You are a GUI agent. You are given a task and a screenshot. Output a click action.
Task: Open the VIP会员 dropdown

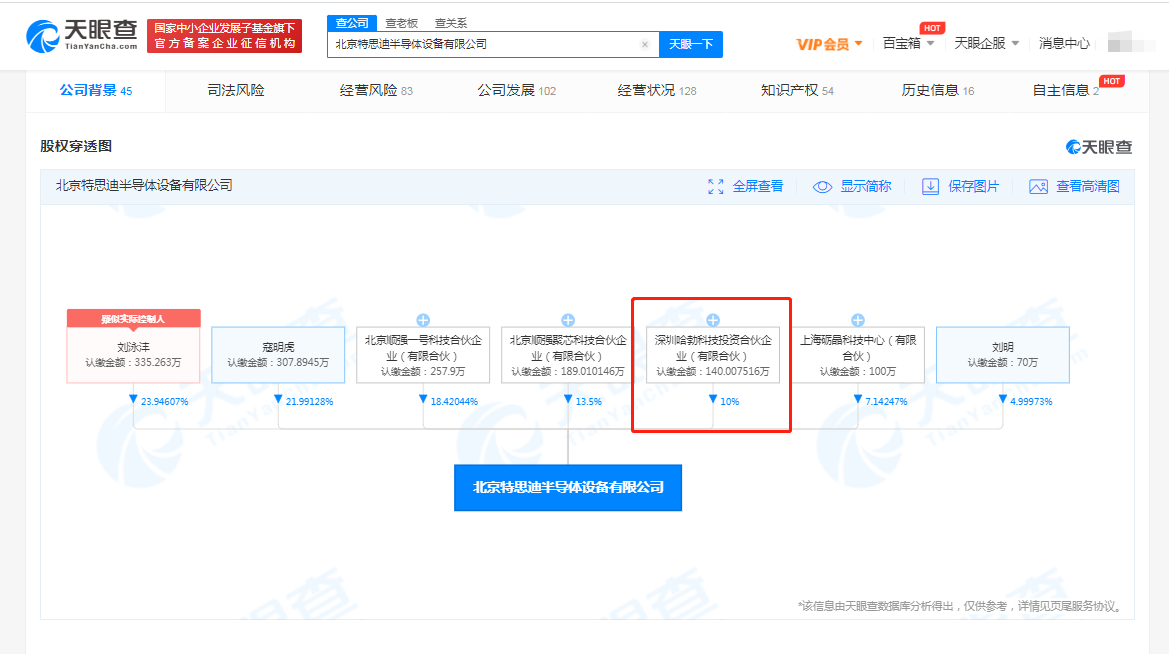point(829,44)
